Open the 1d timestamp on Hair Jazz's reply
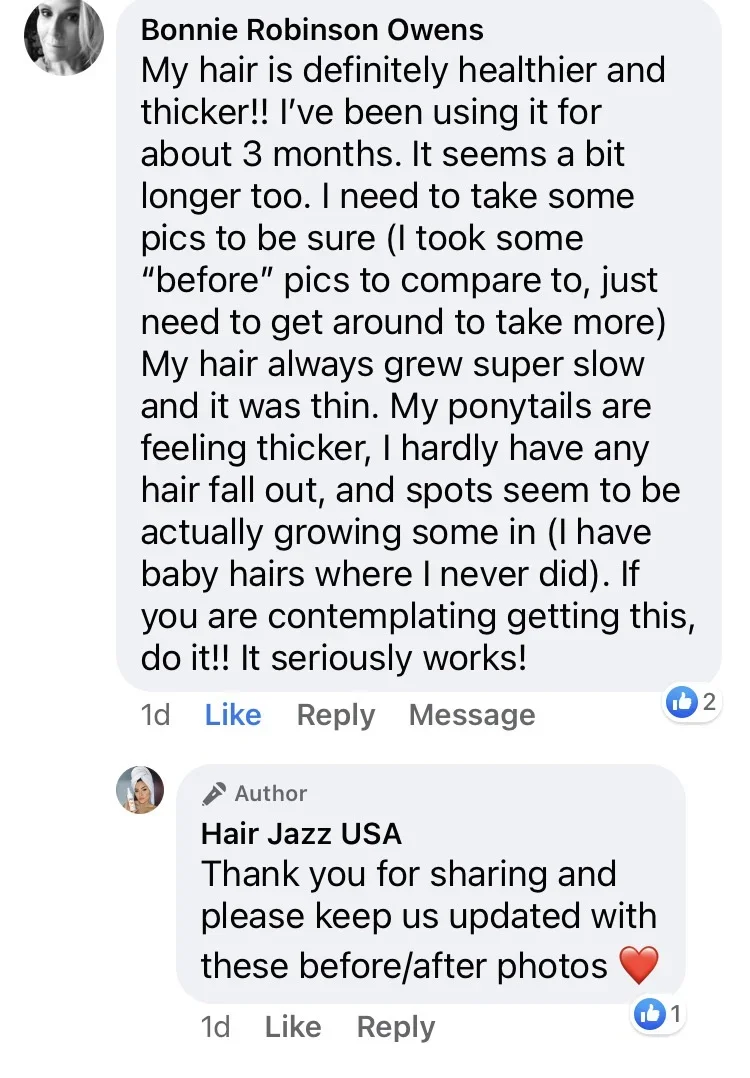Viewport: 750px width, 1078px height. (x=216, y=1027)
